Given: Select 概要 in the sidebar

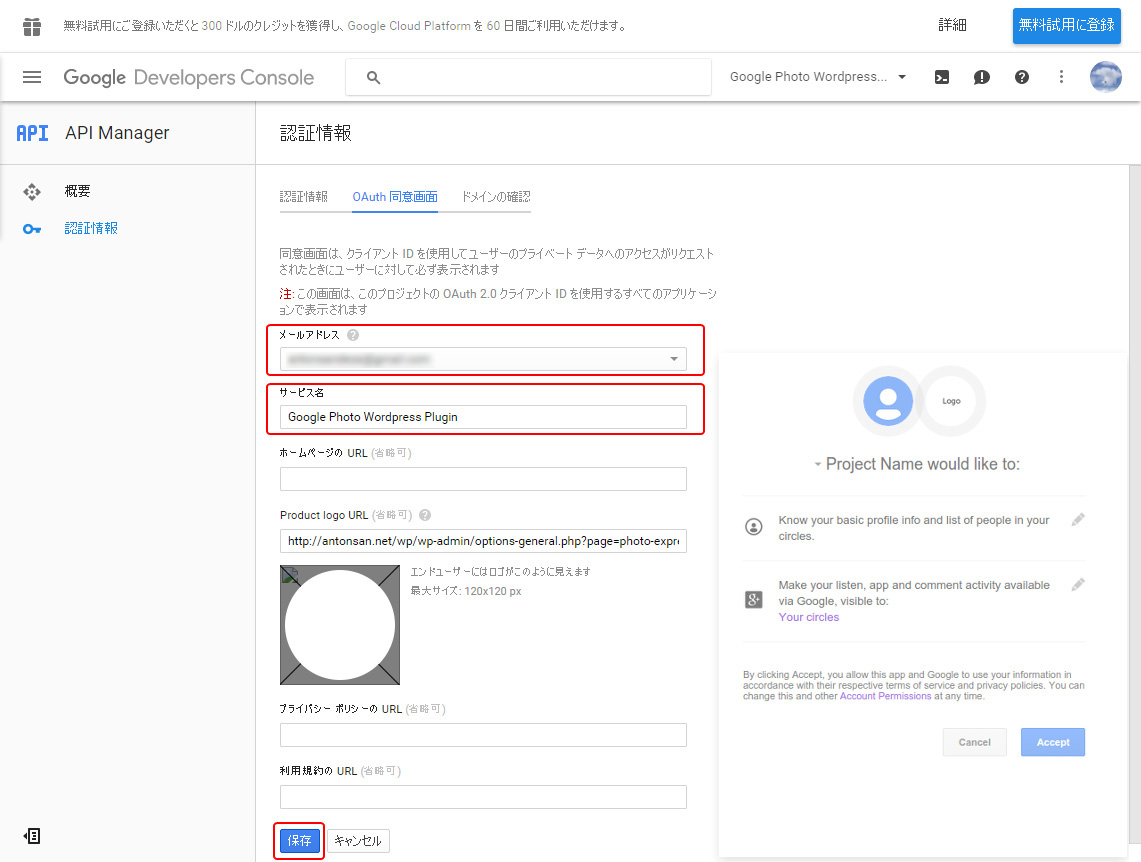Looking at the screenshot, I should 77,191.
